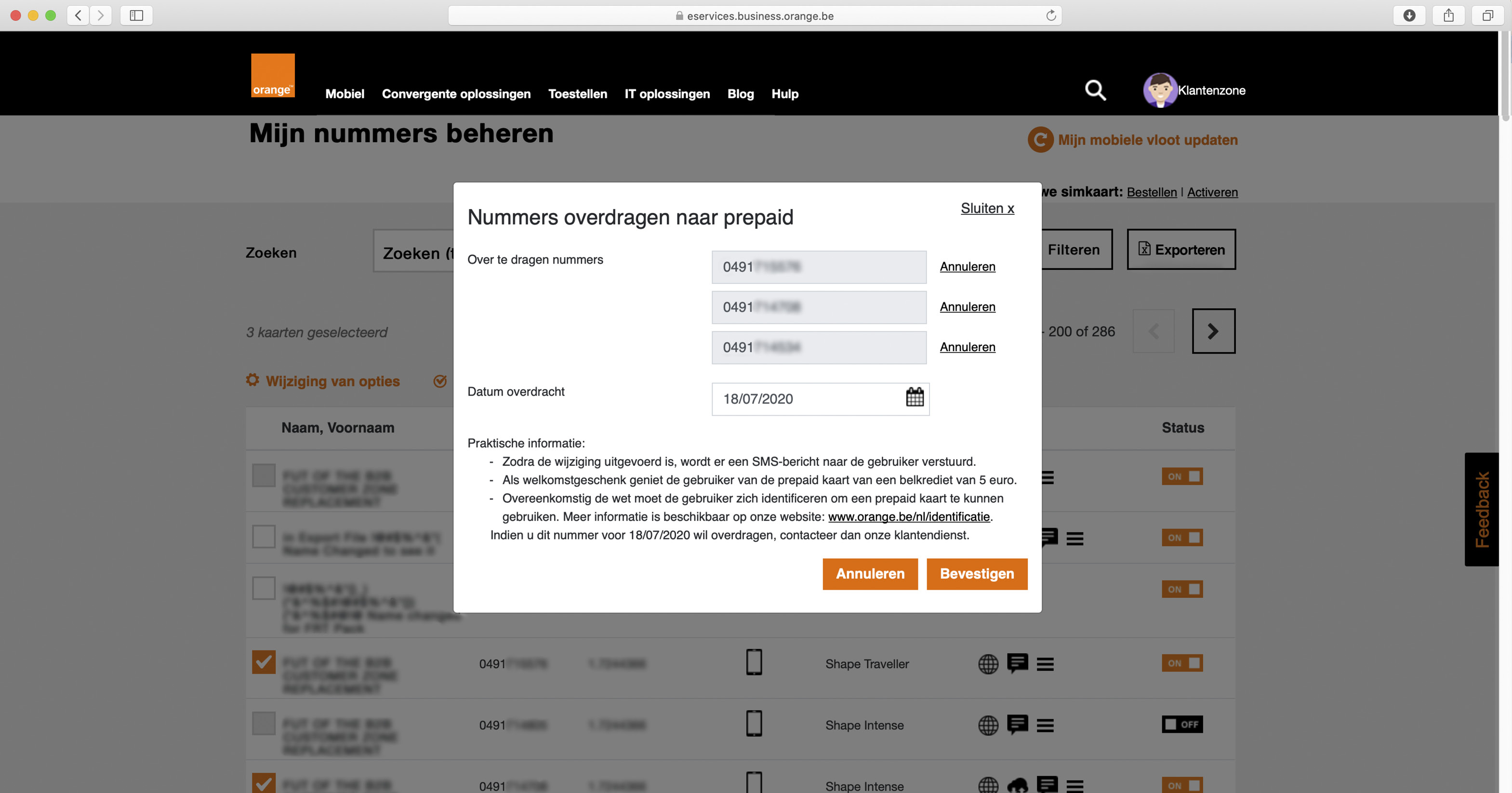
Task: Open the calendar date picker icon
Action: point(914,398)
